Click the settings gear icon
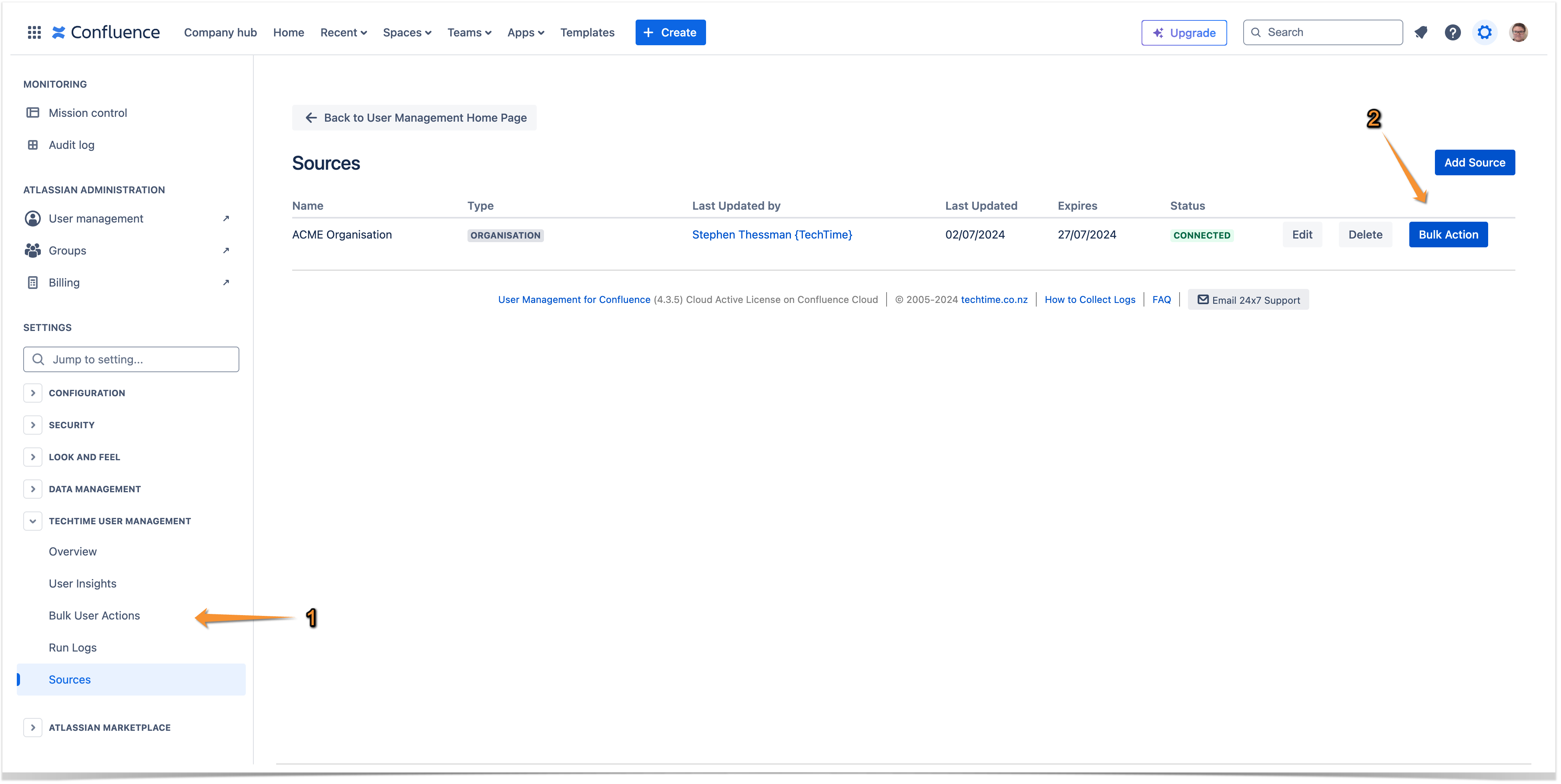 coord(1484,32)
